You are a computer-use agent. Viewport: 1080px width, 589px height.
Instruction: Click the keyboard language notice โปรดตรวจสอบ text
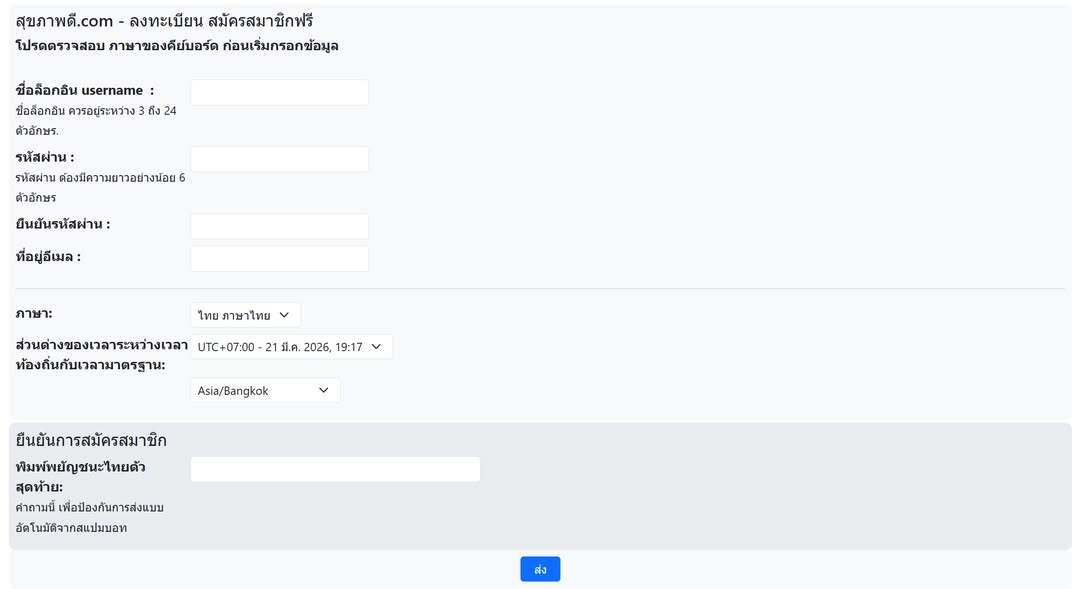[x=177, y=46]
